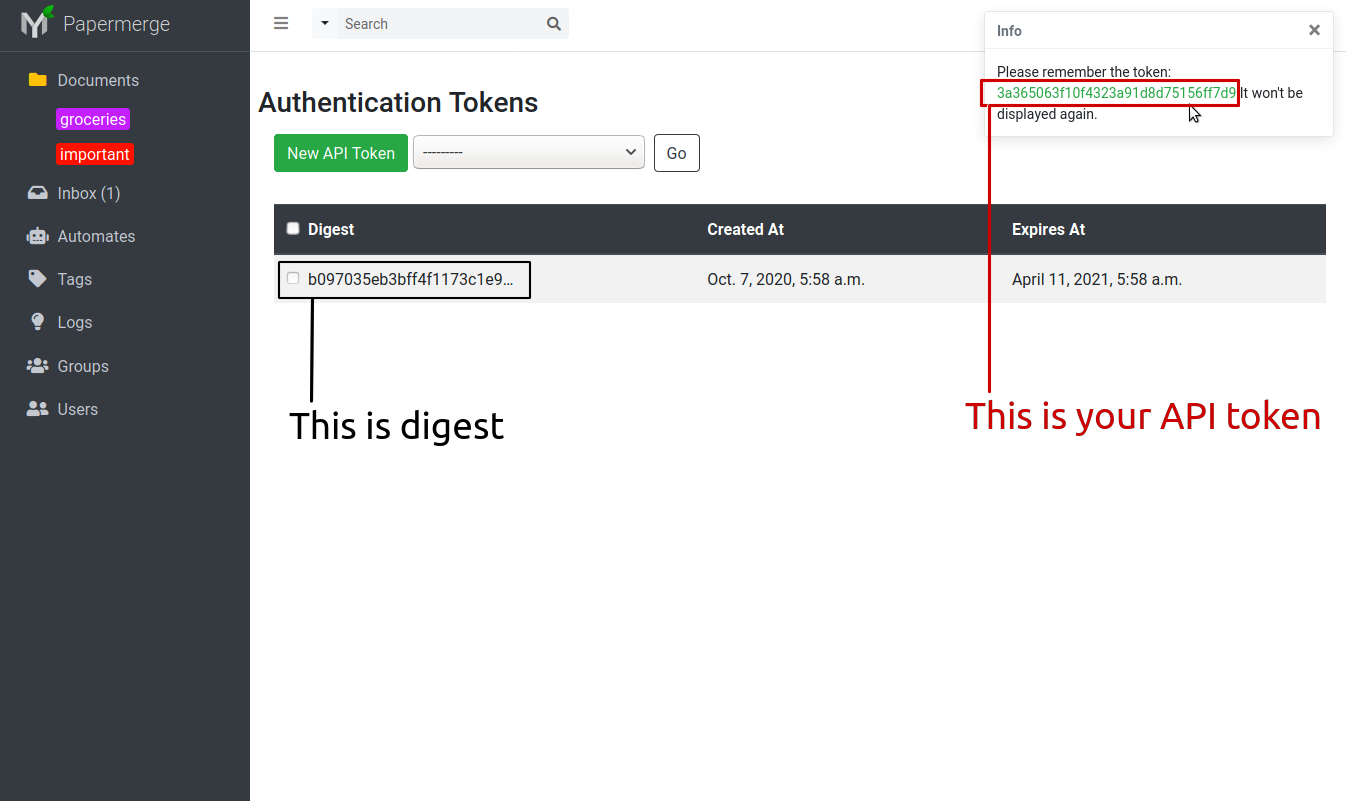The width and height of the screenshot is (1346, 801).
Task: Open the b097035eb3bff4f1173c1e9 digest entry
Action: pyautogui.click(x=411, y=279)
